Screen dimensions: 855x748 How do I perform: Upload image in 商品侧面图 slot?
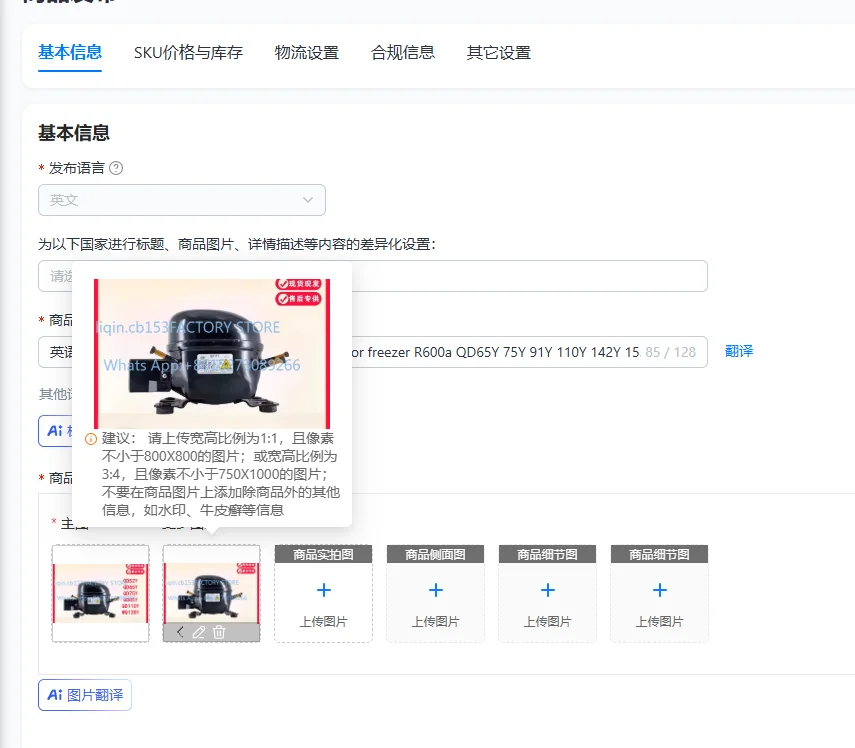pyautogui.click(x=435, y=593)
